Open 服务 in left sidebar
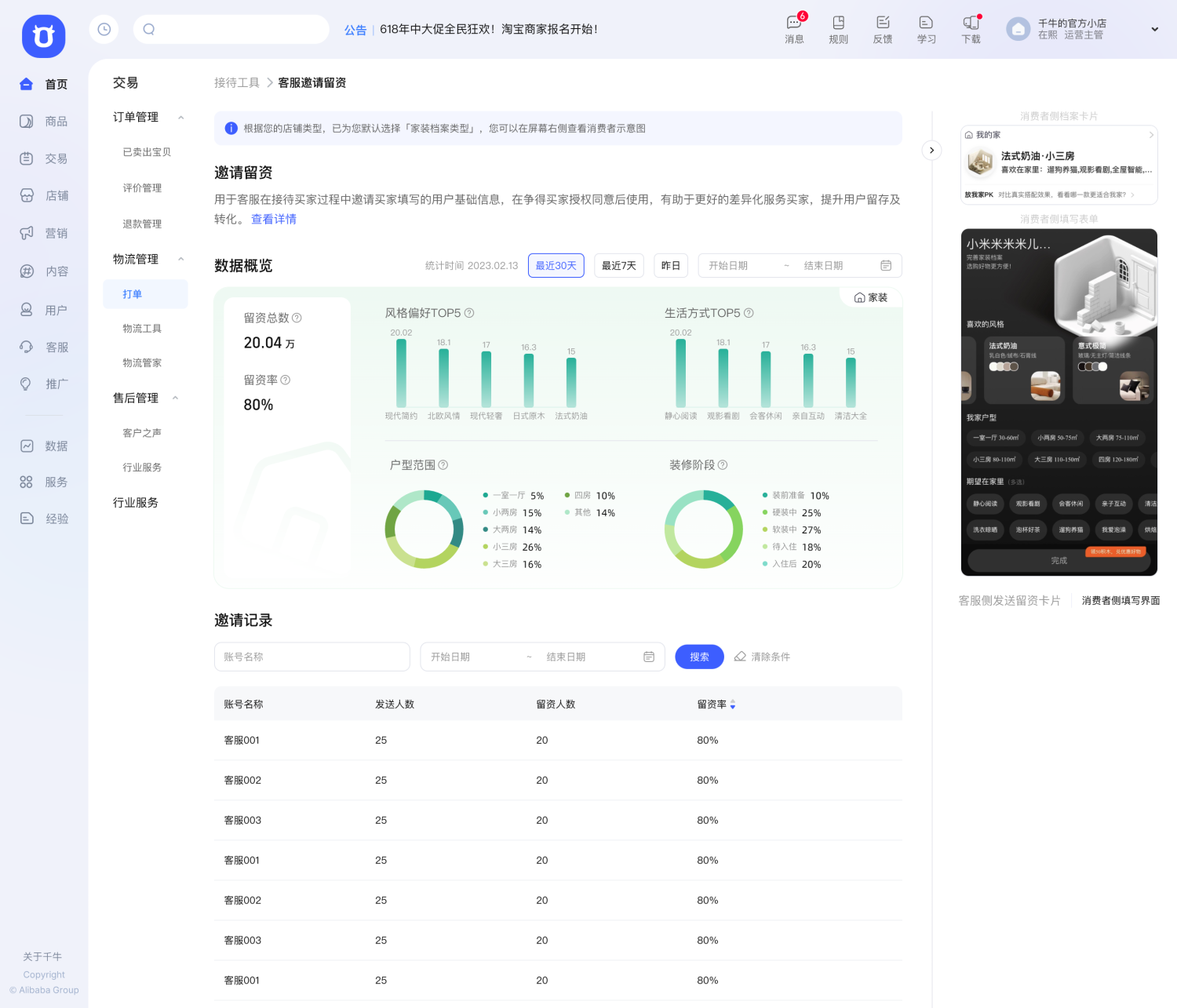The height and width of the screenshot is (1008, 1177). pos(44,482)
